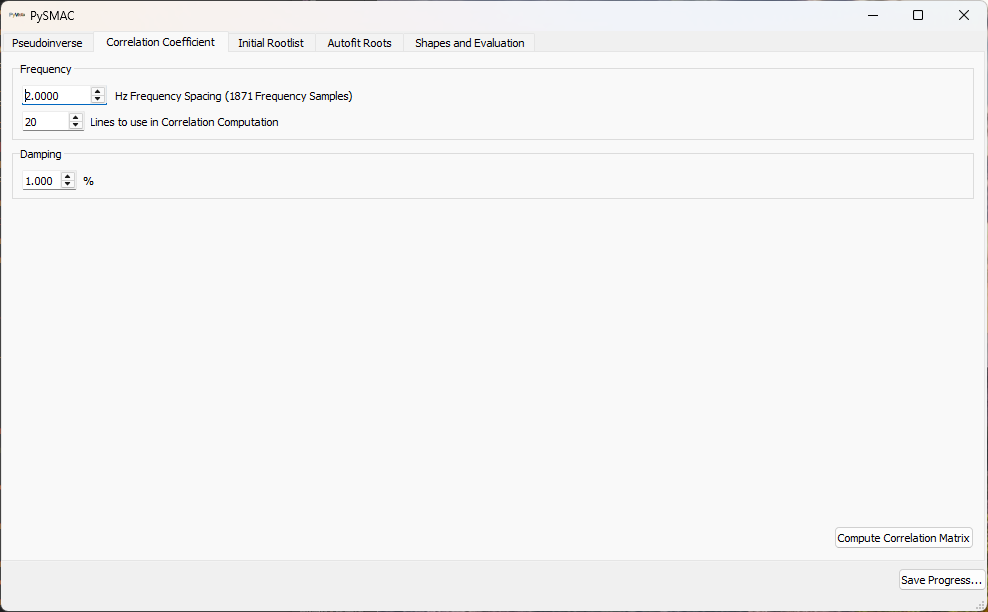The image size is (988, 612).
Task: Select the frequency spacing input field
Action: [x=53, y=95]
